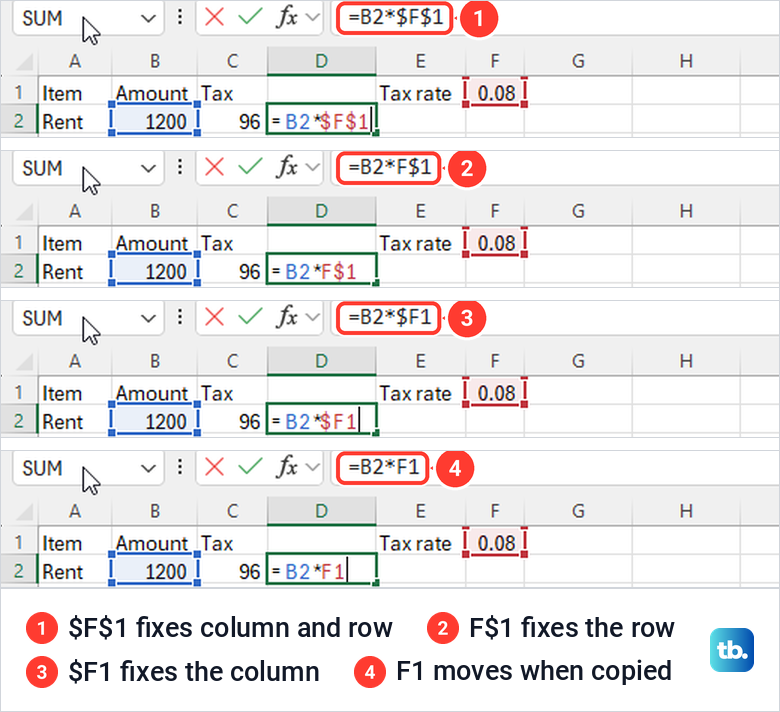Select cell F1 0.08 in the =B2*$F$1 sheet
The height and width of the screenshot is (712, 780).
pyautogui.click(x=495, y=93)
